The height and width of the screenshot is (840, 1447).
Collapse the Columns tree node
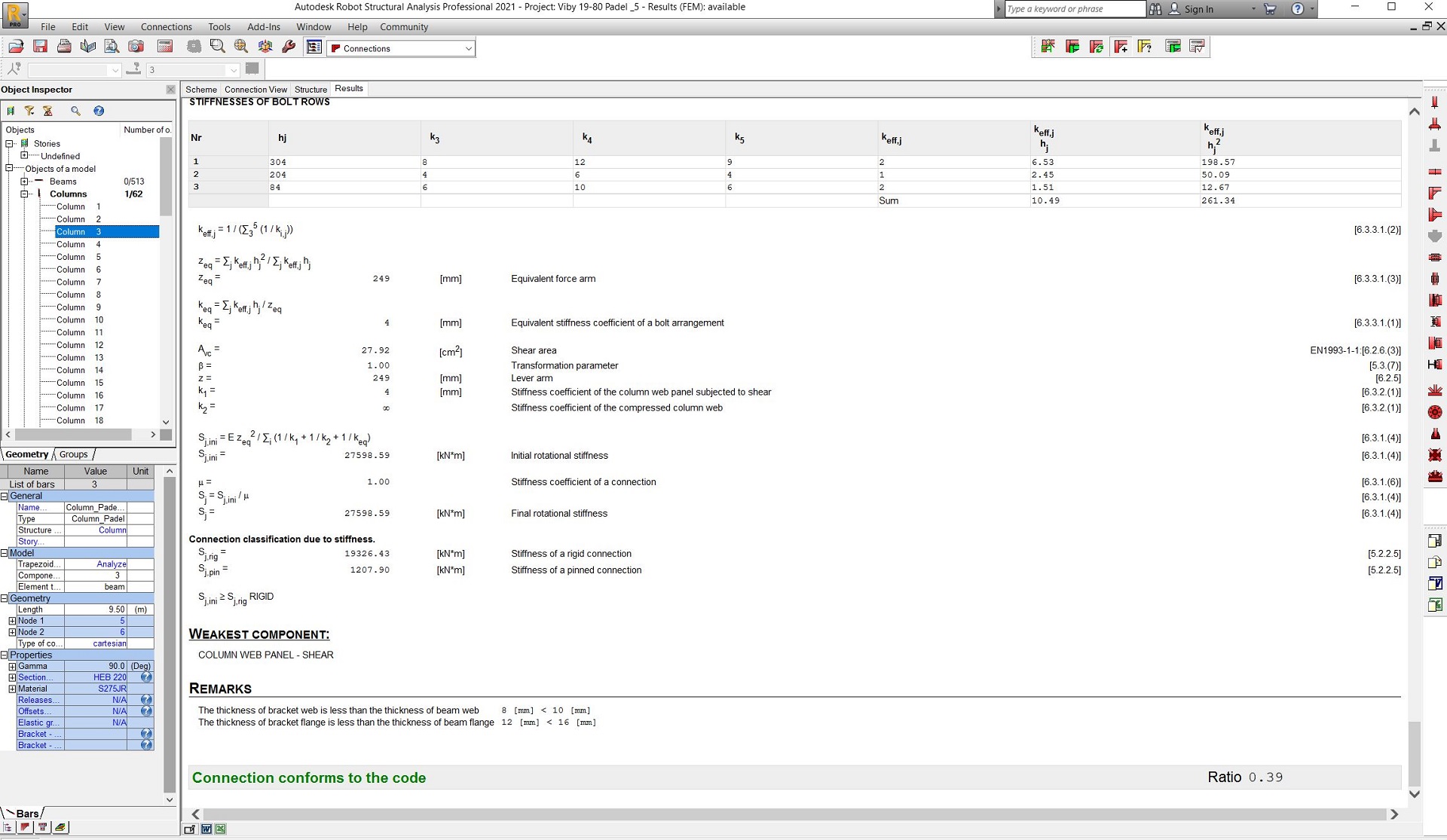pos(24,194)
